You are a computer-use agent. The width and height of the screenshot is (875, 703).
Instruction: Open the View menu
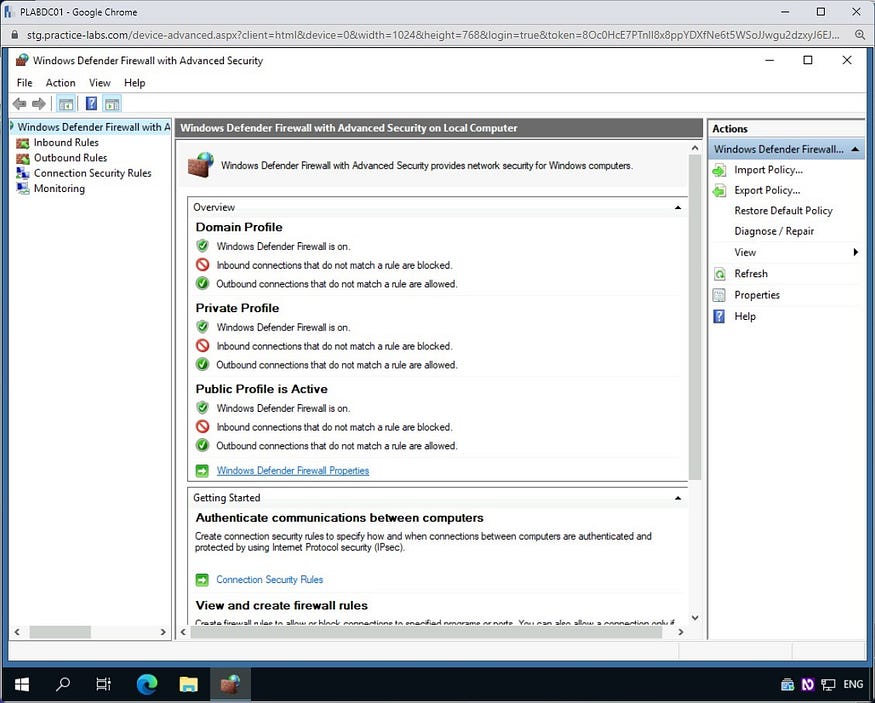click(x=100, y=83)
